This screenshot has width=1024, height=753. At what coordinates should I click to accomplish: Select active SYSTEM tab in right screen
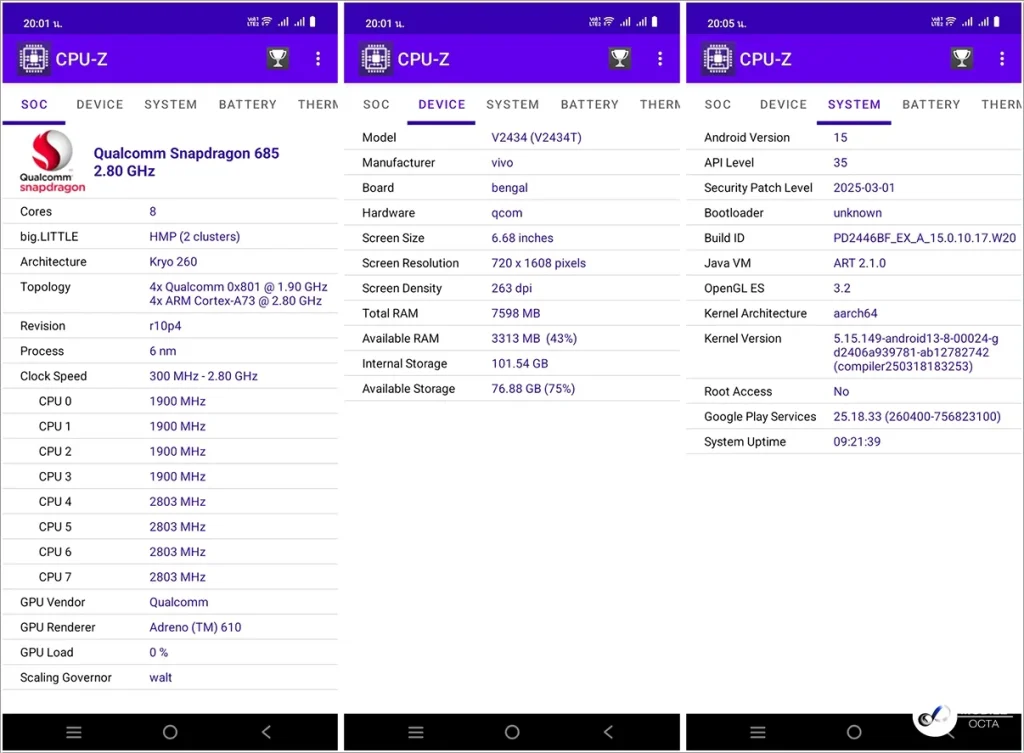point(854,104)
